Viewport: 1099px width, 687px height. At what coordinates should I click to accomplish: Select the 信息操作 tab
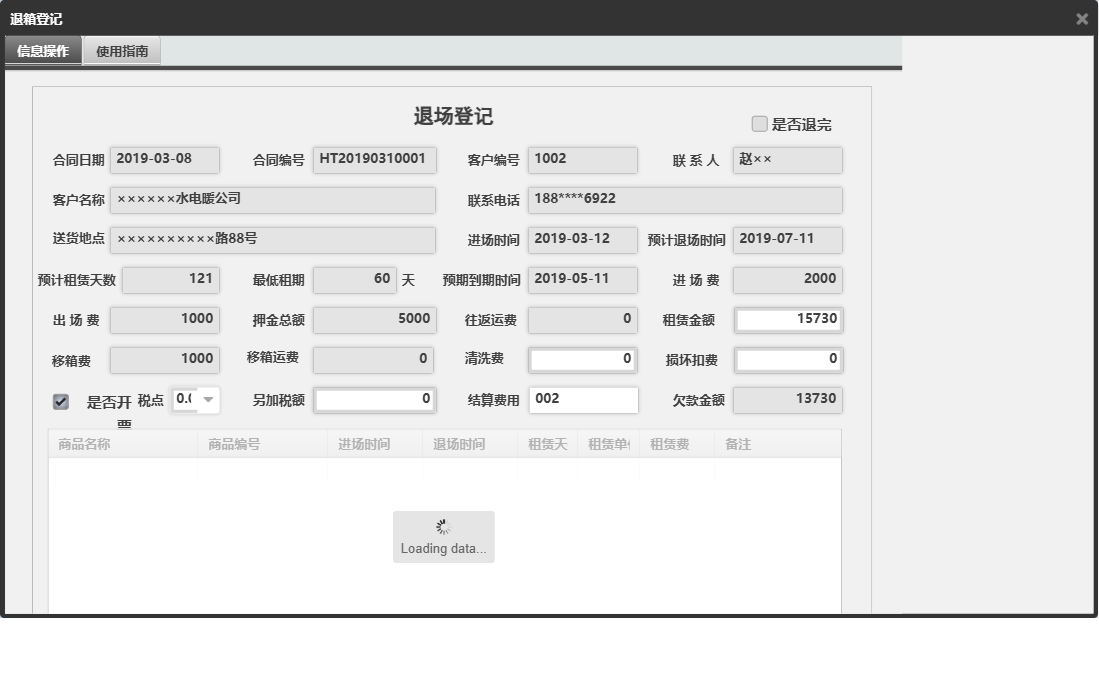[x=42, y=50]
